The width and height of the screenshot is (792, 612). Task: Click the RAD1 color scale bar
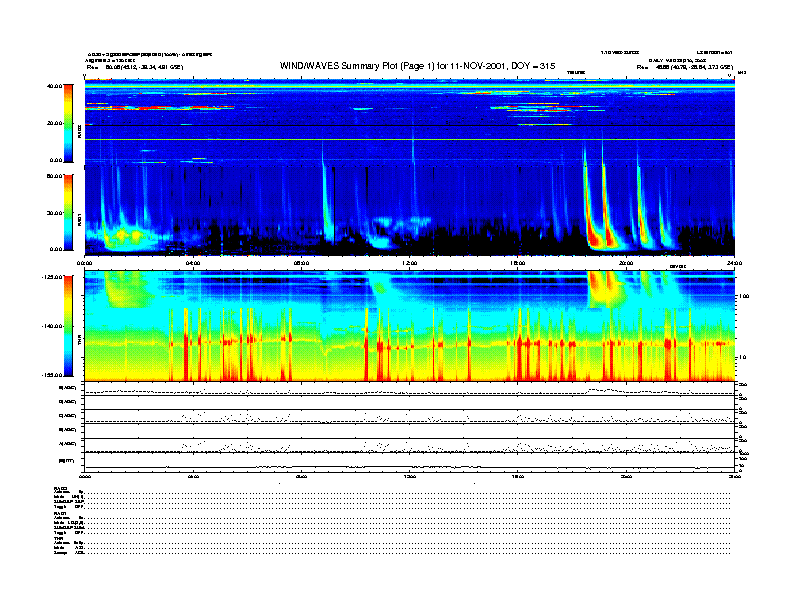(68, 213)
